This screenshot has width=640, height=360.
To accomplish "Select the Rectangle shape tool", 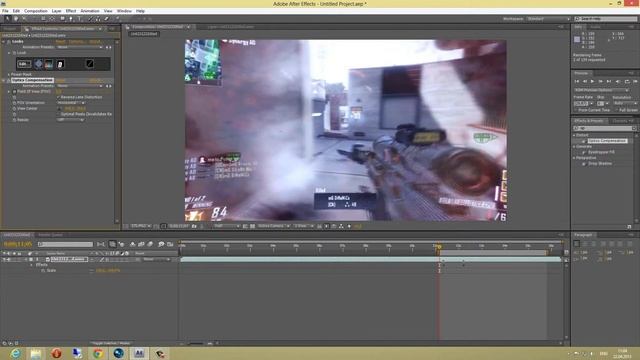I will coord(62,19).
